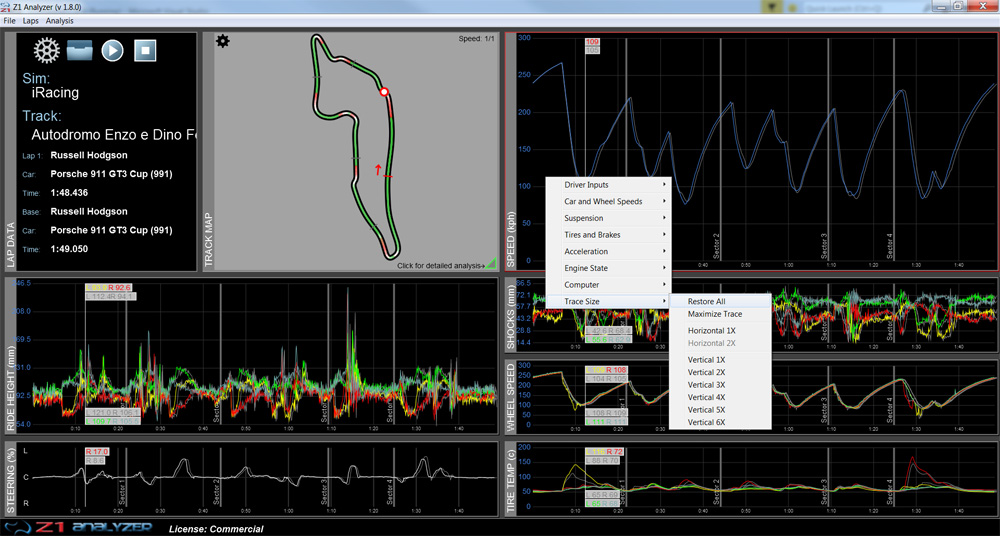Click lap time 1:48.436

click(x=69, y=193)
